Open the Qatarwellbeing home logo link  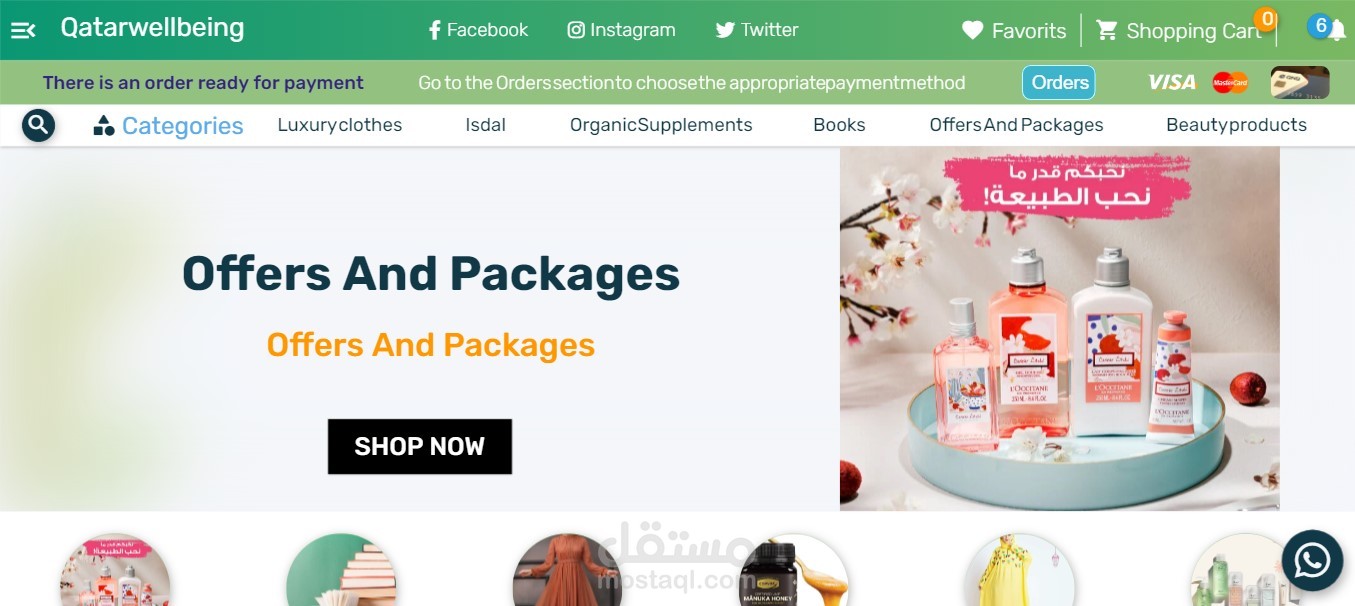[x=152, y=28]
